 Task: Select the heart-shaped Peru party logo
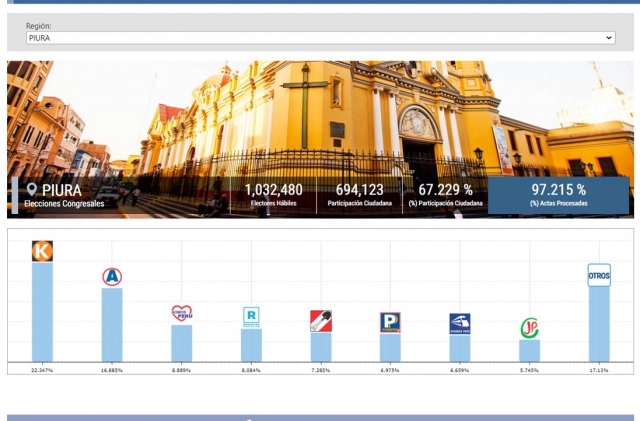(181, 314)
